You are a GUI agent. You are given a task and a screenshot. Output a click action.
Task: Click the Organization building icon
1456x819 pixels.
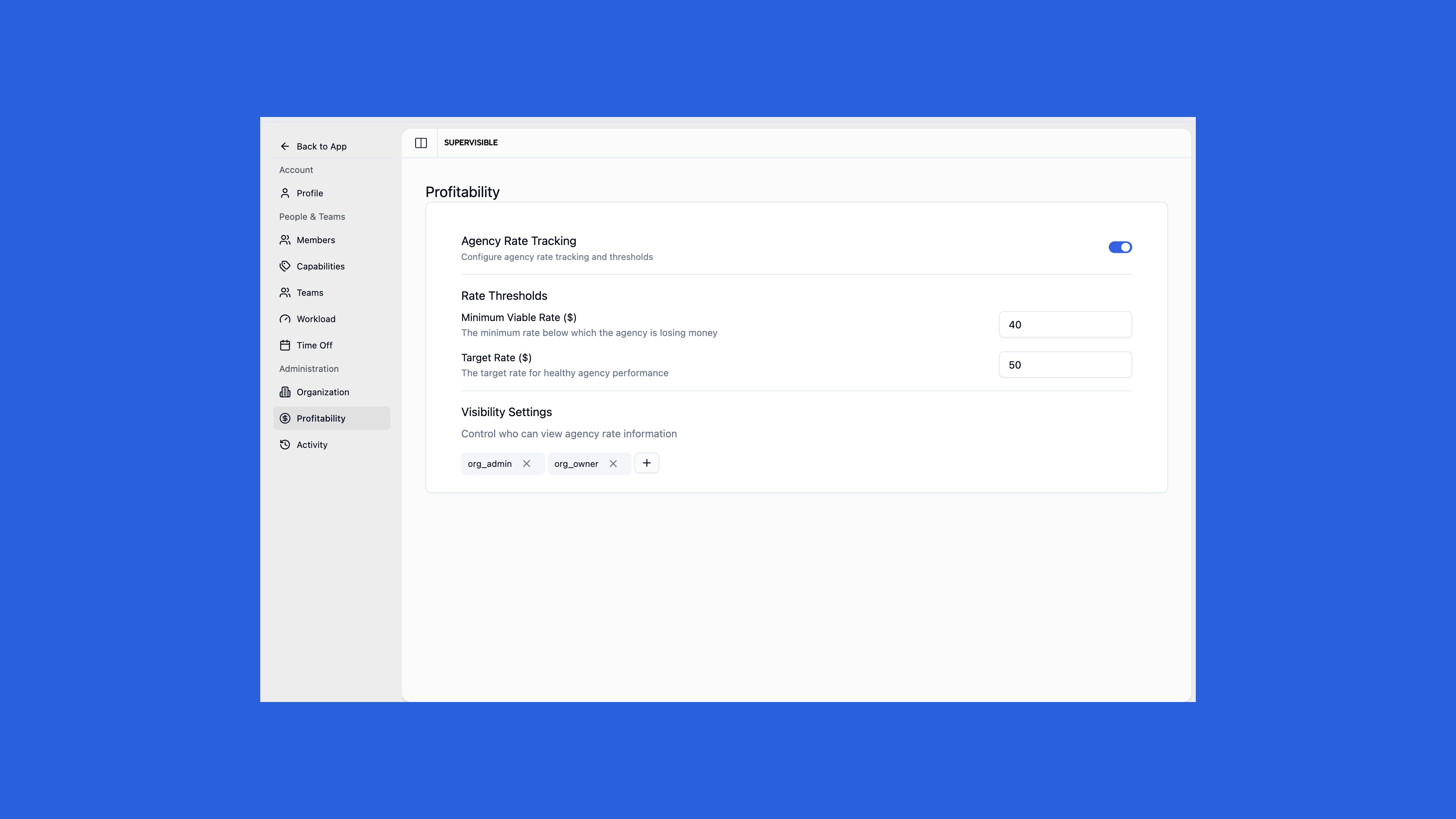(x=285, y=393)
